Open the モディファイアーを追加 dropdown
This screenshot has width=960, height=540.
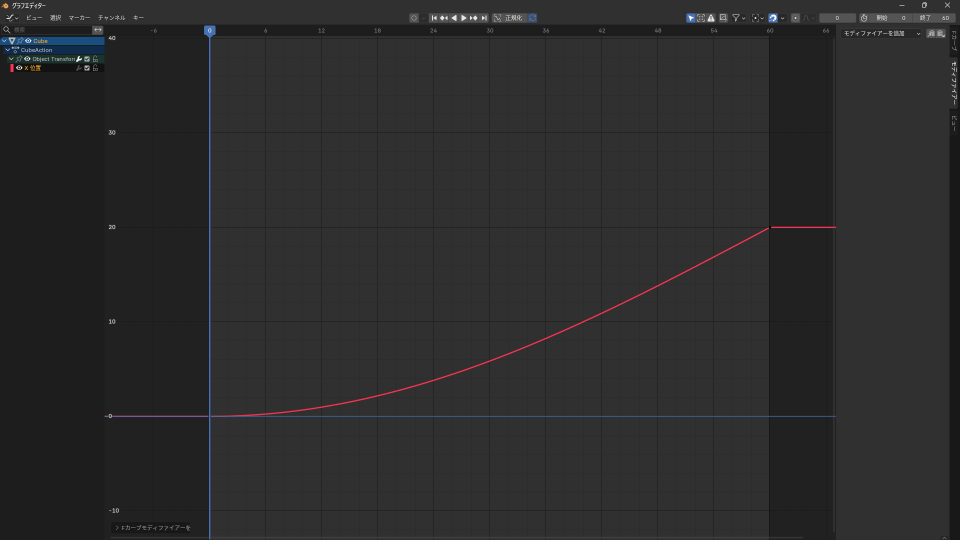[x=881, y=33]
